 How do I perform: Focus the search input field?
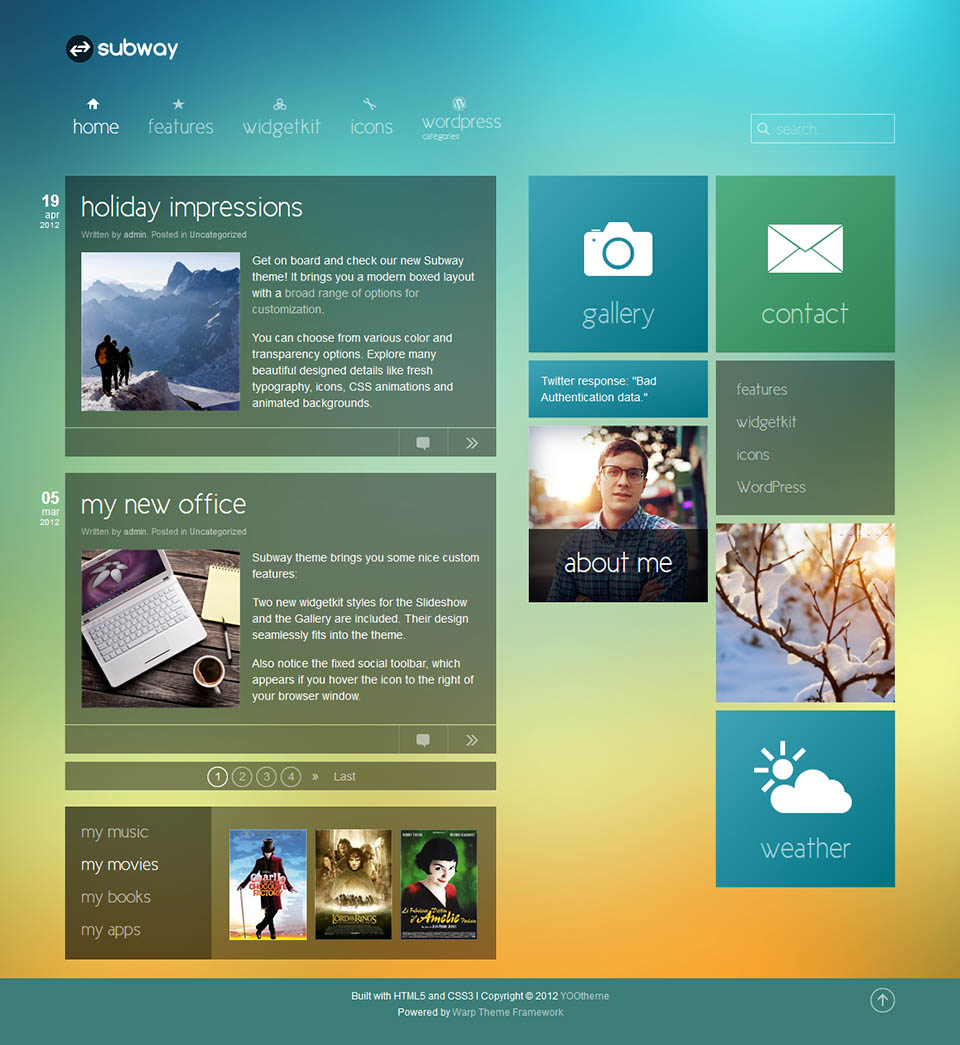(x=830, y=129)
